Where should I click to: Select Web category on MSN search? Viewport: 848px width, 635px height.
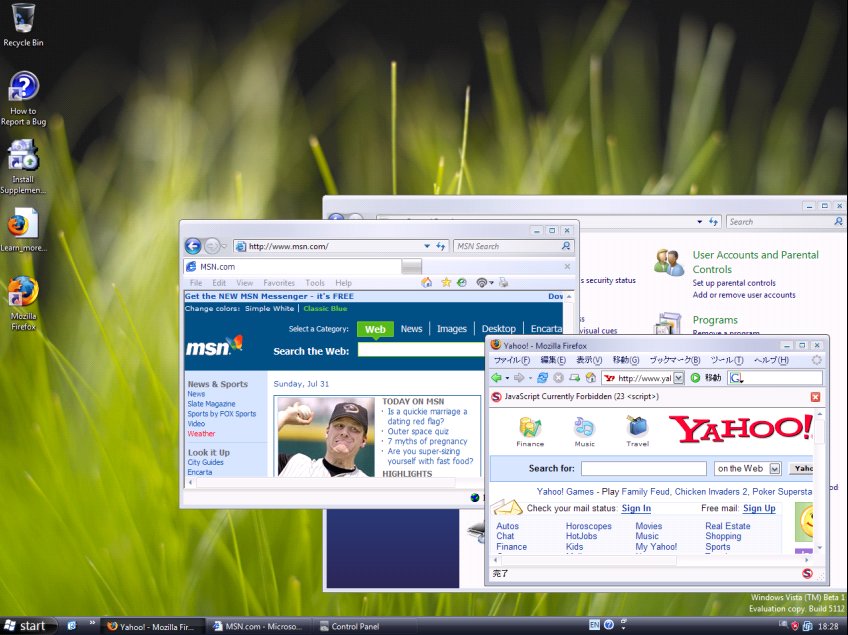tap(375, 329)
